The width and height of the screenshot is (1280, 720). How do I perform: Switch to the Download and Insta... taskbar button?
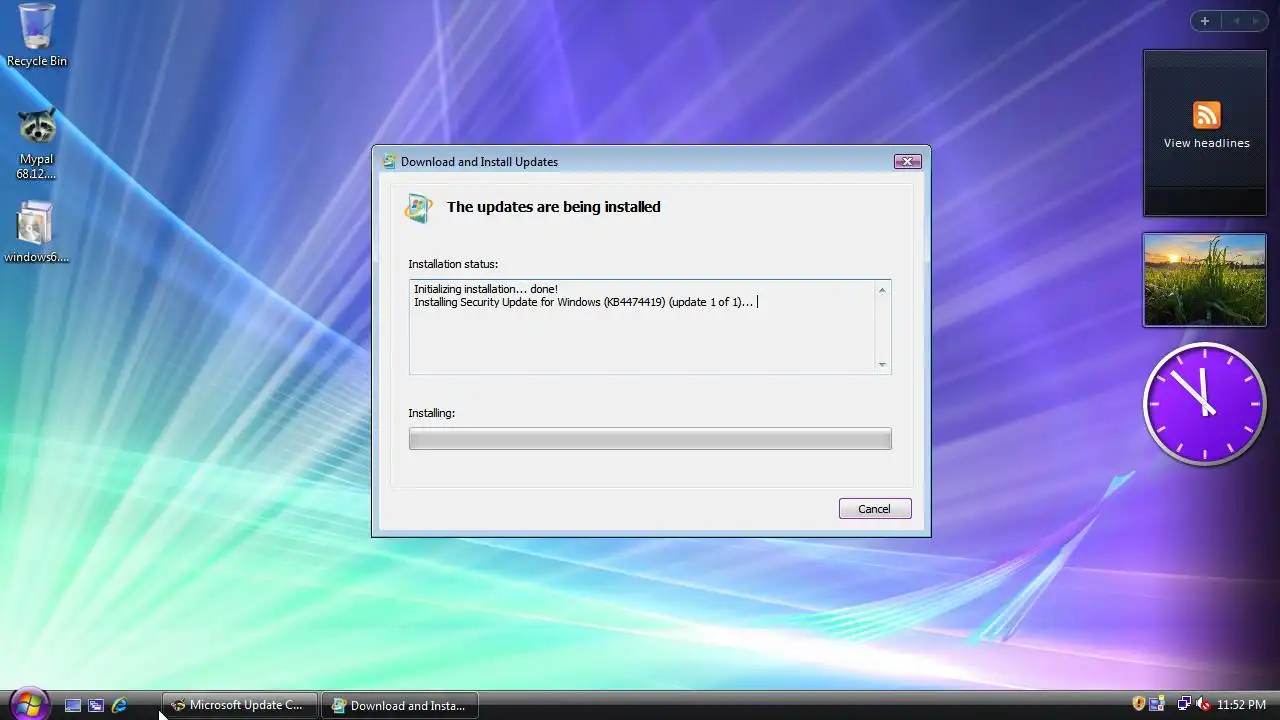coord(400,705)
